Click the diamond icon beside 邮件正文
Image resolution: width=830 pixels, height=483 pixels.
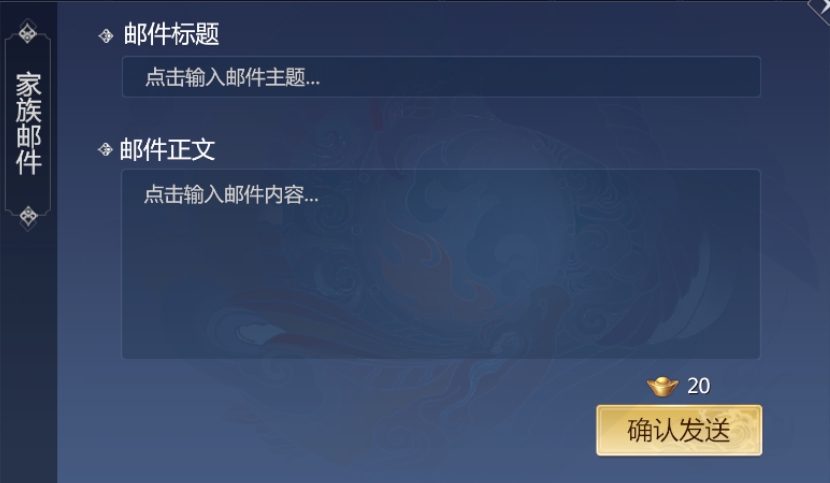[105, 149]
